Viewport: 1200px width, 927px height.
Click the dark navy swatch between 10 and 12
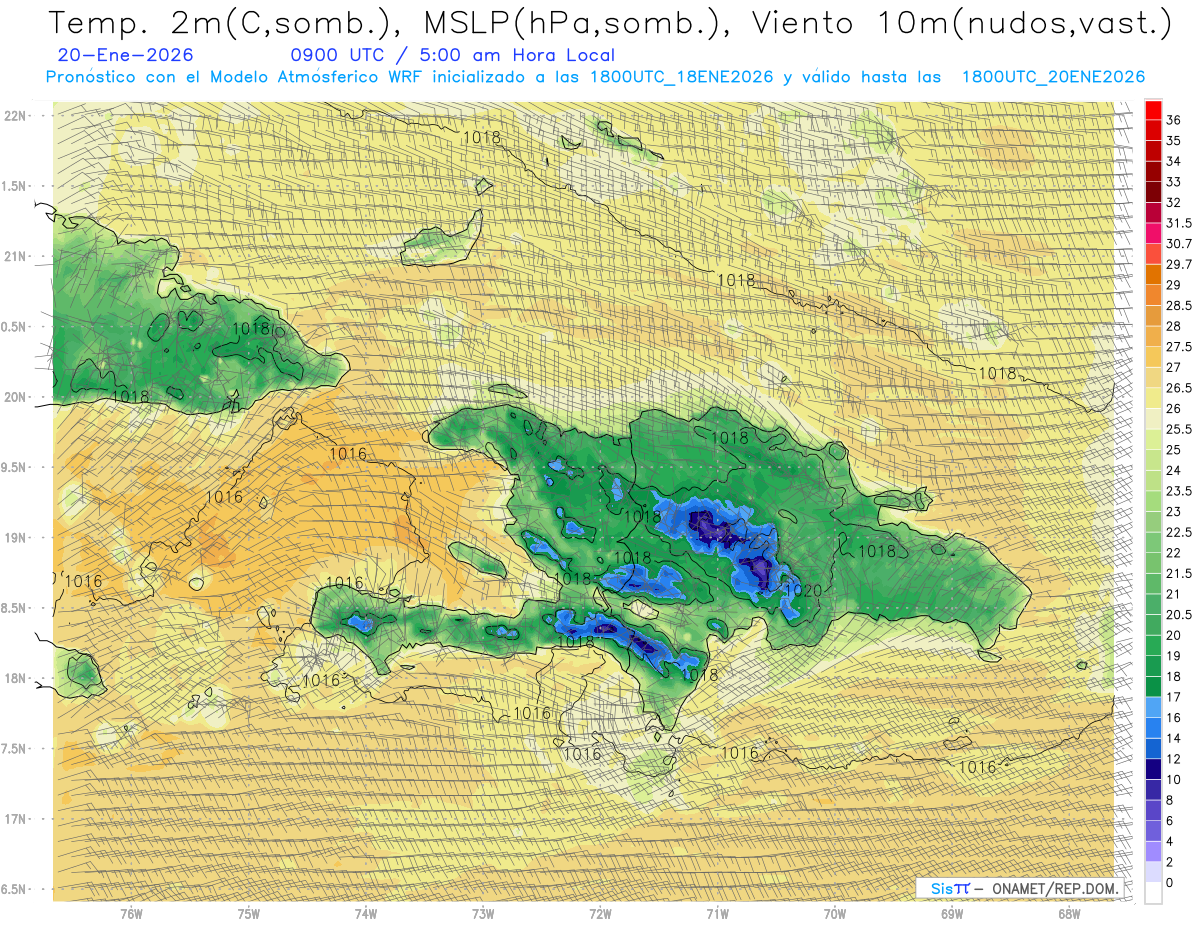coord(1153,769)
